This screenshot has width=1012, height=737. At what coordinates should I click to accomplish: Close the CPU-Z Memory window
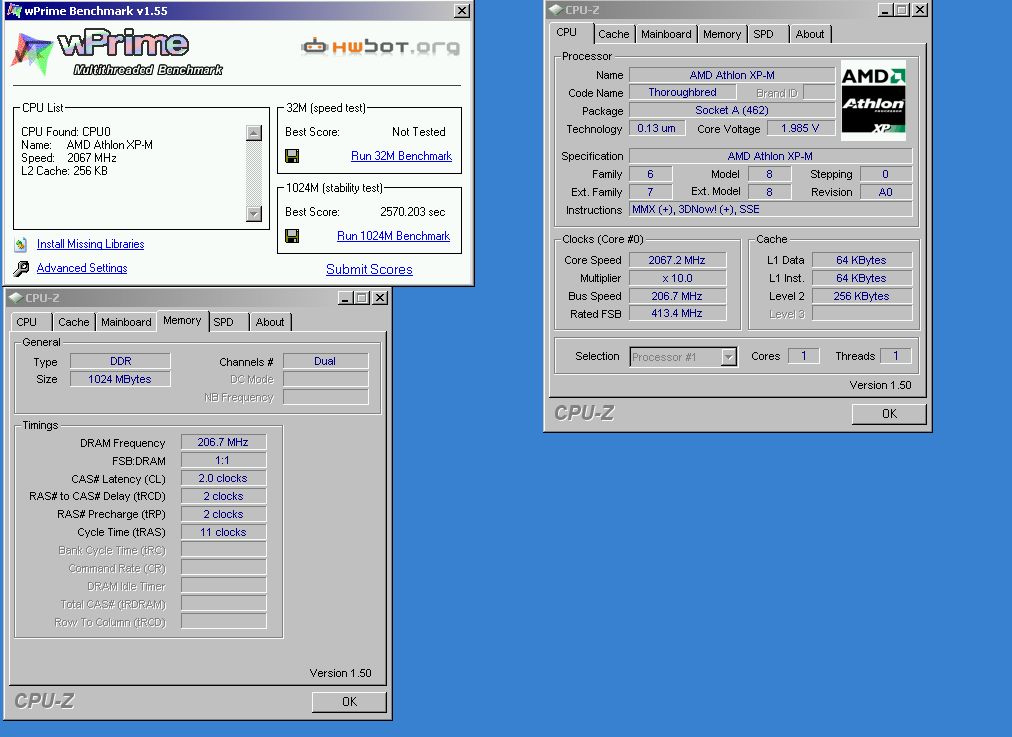click(x=381, y=298)
